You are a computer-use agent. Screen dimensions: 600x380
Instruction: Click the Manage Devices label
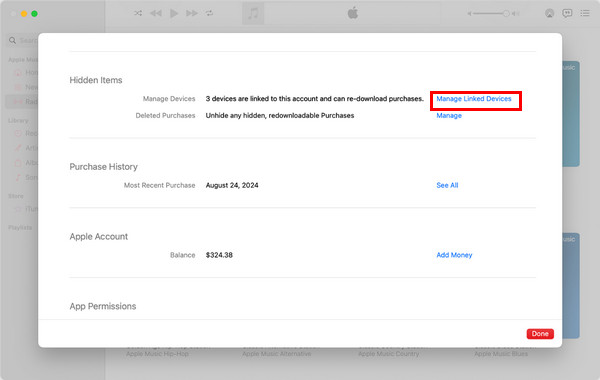pyautogui.click(x=169, y=99)
